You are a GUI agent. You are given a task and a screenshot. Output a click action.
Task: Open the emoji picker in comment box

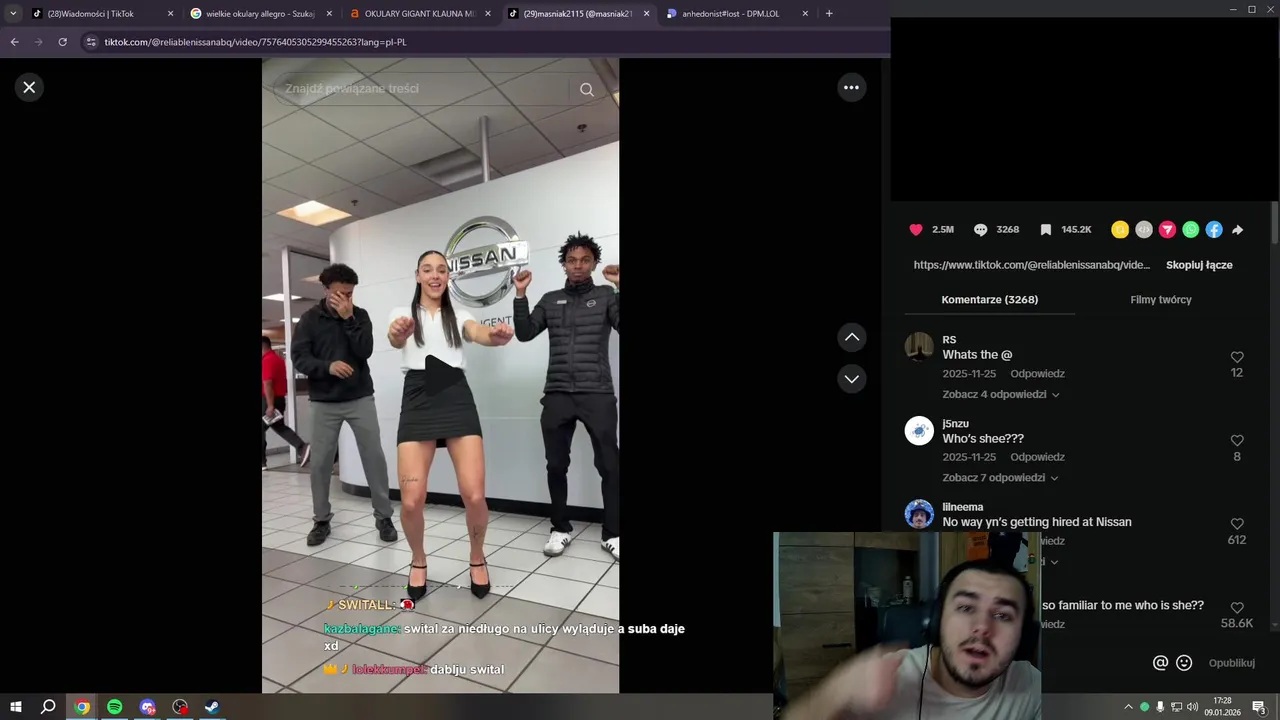coord(1184,663)
